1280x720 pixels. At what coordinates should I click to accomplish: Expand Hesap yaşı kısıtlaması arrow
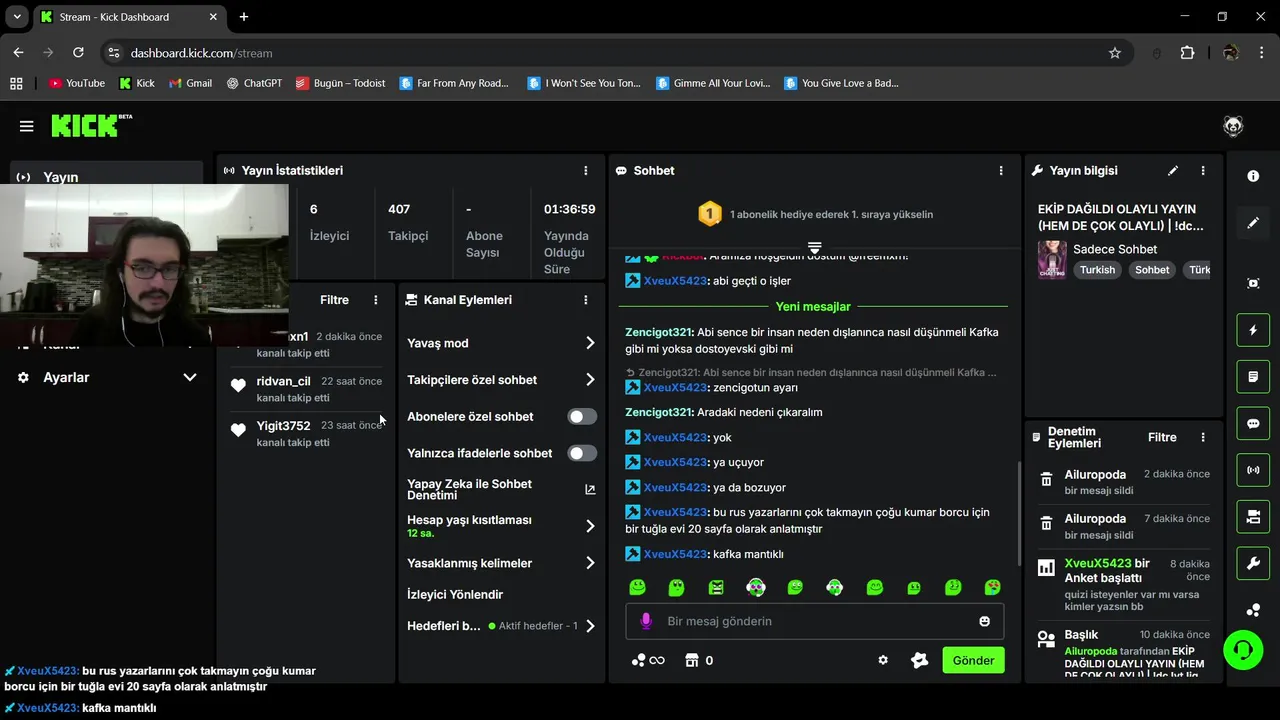coord(590,526)
